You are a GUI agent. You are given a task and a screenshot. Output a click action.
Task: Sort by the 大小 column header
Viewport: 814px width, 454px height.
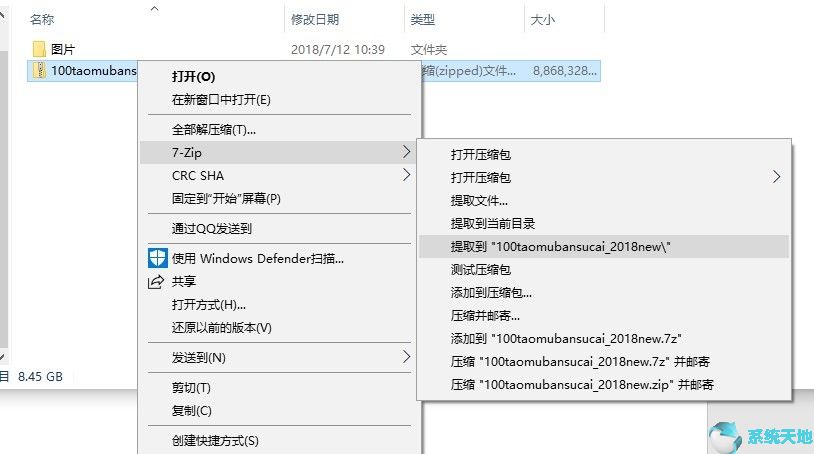[542, 20]
